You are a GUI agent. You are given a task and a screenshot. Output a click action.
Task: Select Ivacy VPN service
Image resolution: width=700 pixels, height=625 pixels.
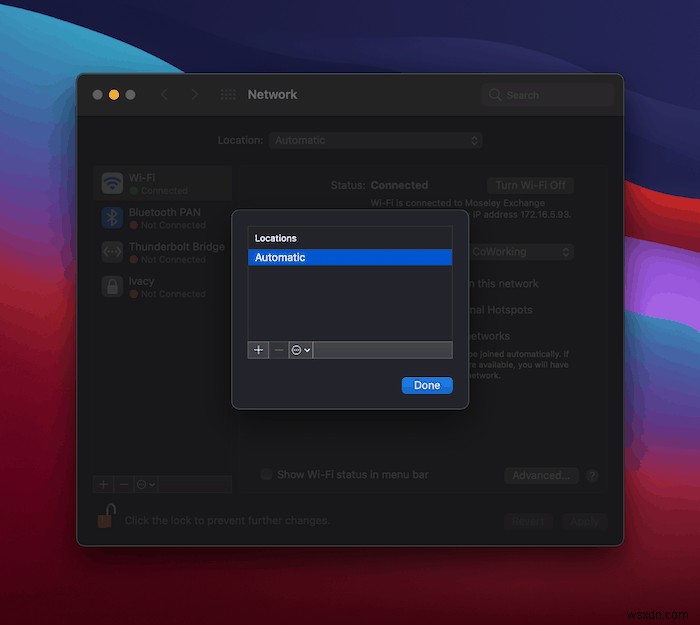point(162,287)
